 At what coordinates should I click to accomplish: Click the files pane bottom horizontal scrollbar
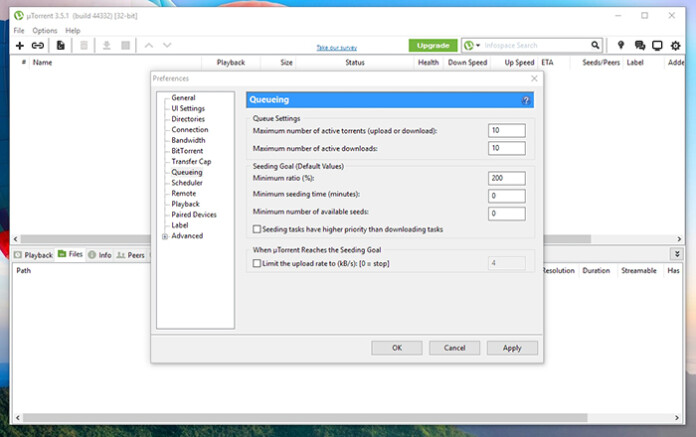tap(347, 417)
